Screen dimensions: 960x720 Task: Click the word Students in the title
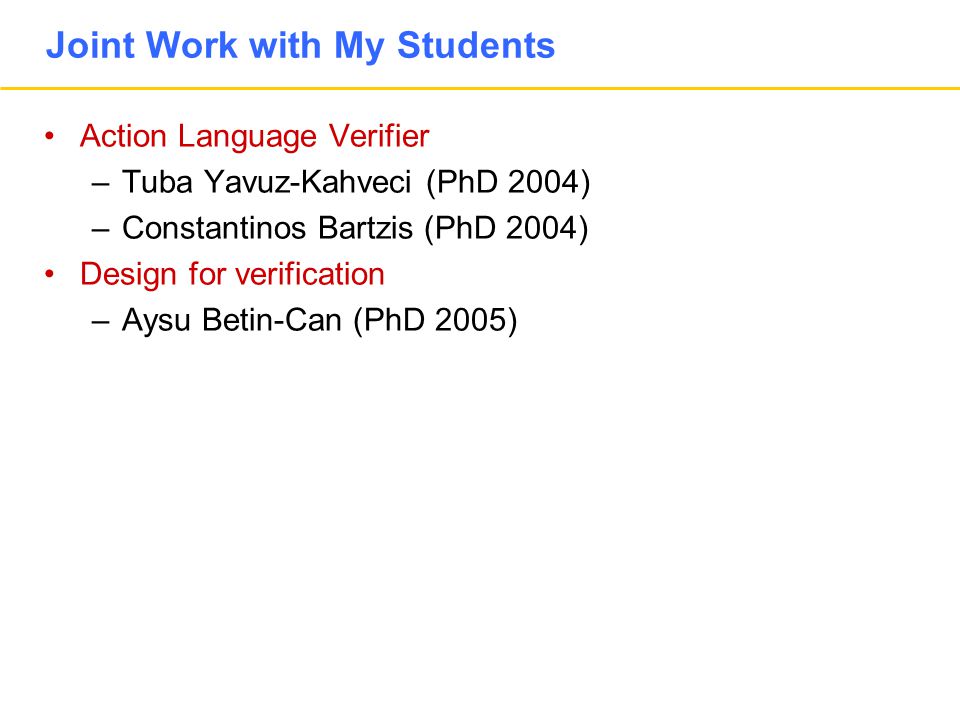pos(476,45)
